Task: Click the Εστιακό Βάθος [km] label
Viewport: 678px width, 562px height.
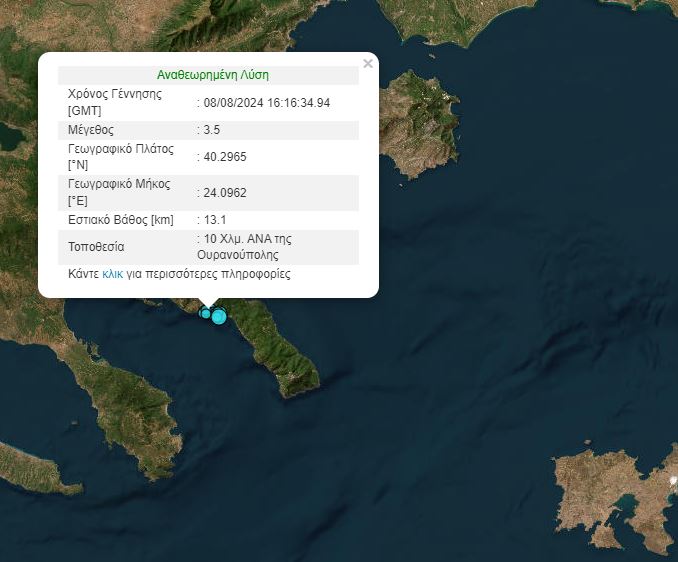Action: [x=120, y=220]
